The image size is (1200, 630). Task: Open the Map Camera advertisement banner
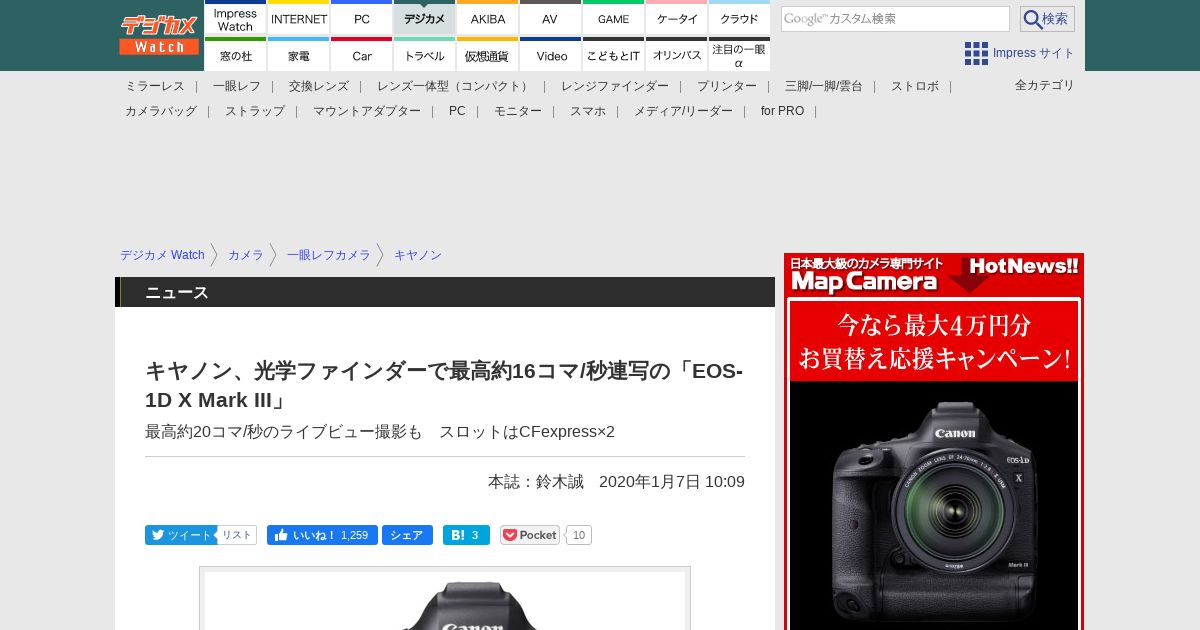[934, 441]
